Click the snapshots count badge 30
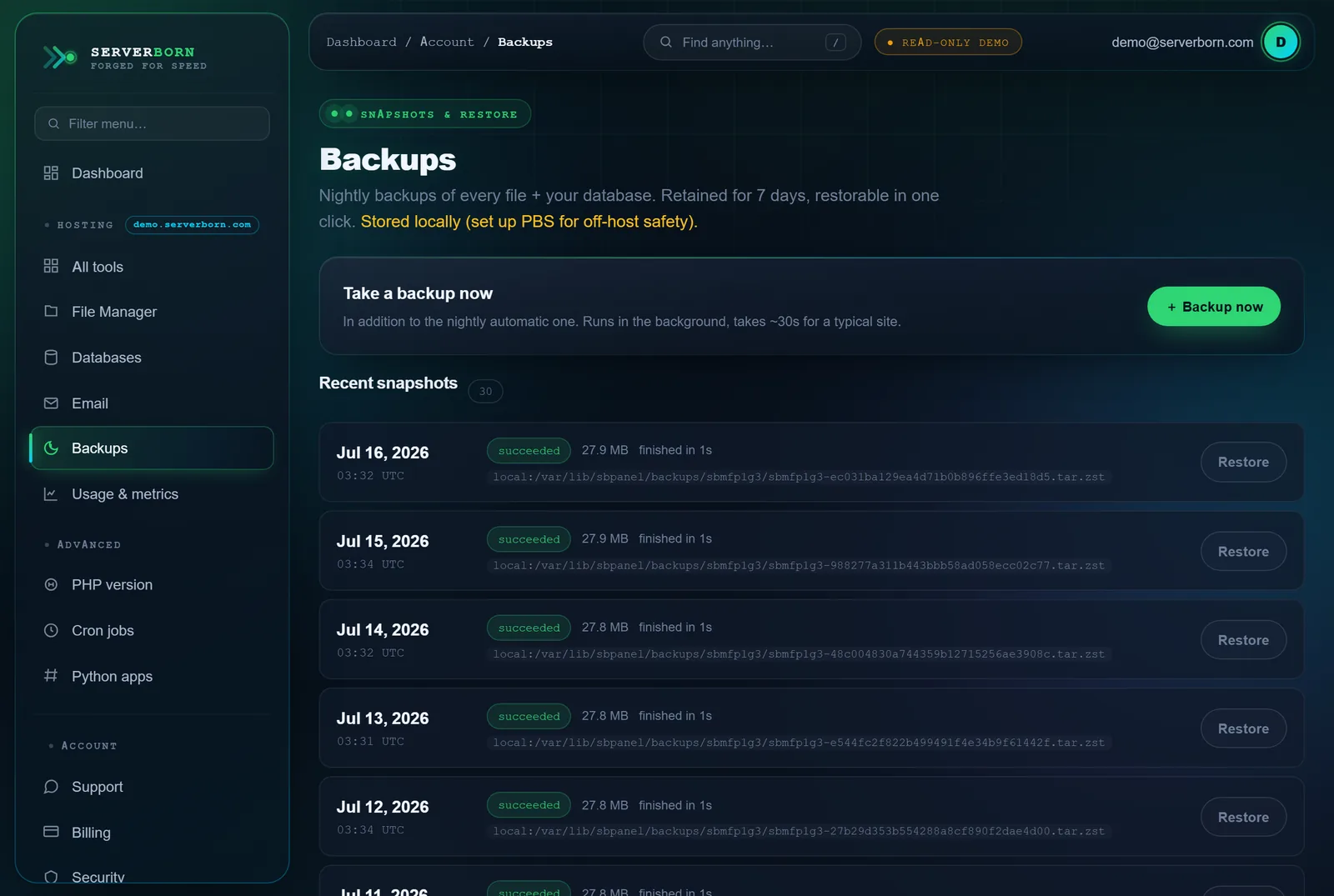This screenshot has height=896, width=1334. (x=485, y=391)
